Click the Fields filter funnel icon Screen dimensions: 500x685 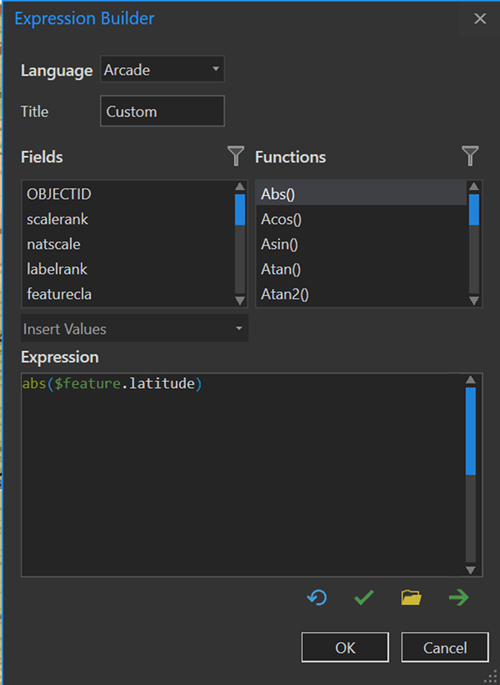click(x=236, y=156)
